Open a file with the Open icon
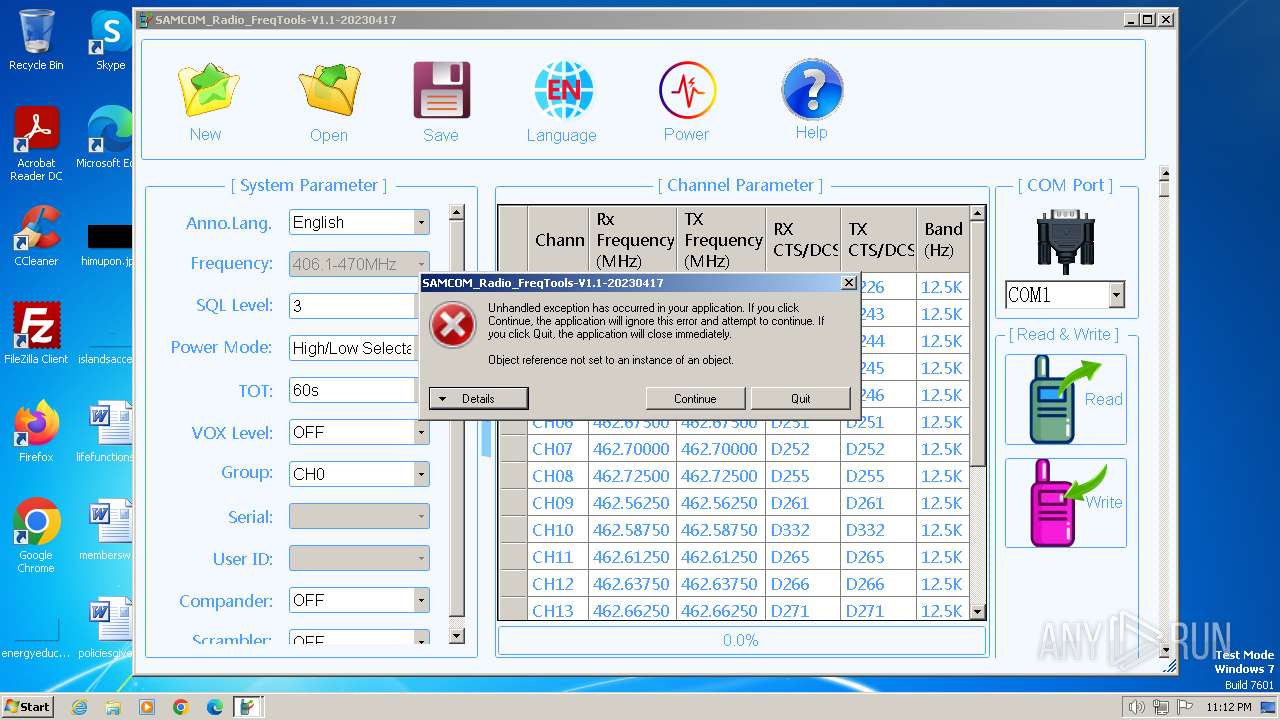 (330, 91)
